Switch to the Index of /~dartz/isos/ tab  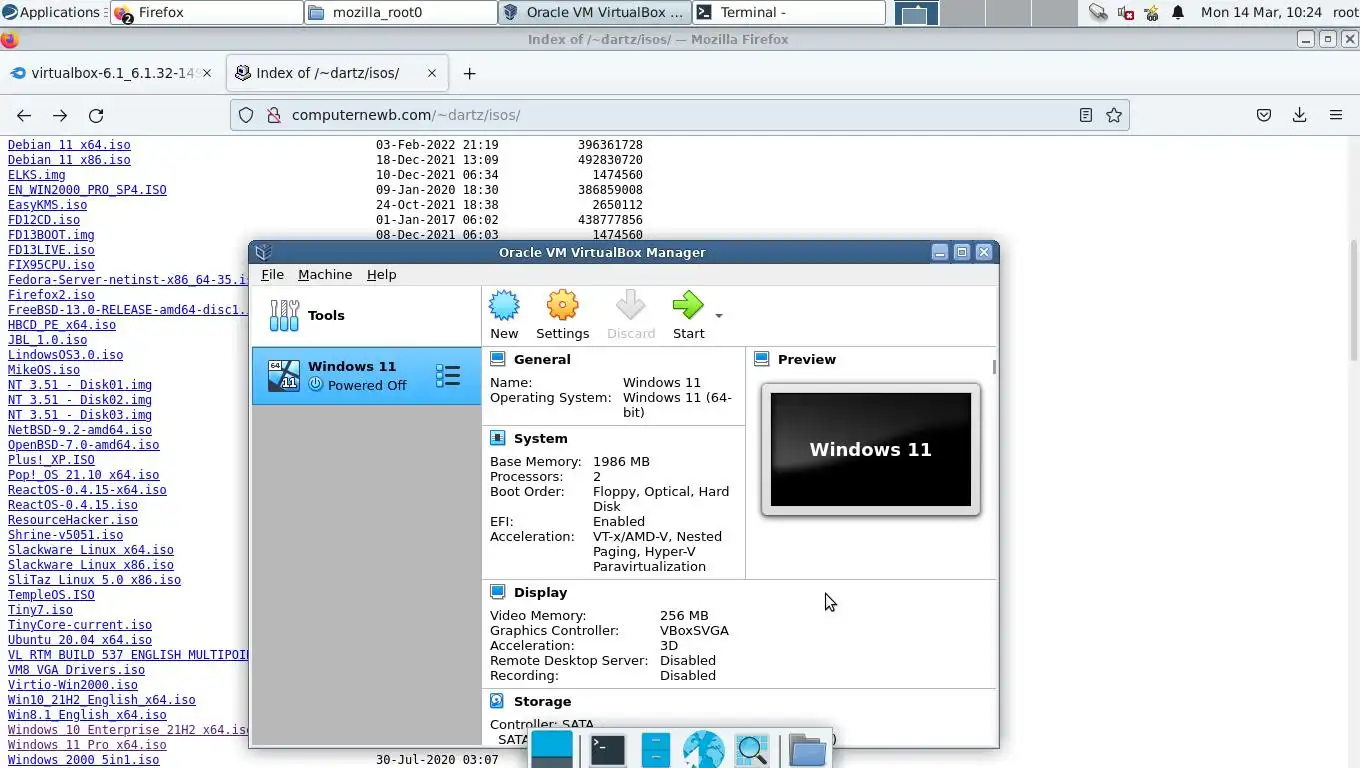[x=336, y=73]
